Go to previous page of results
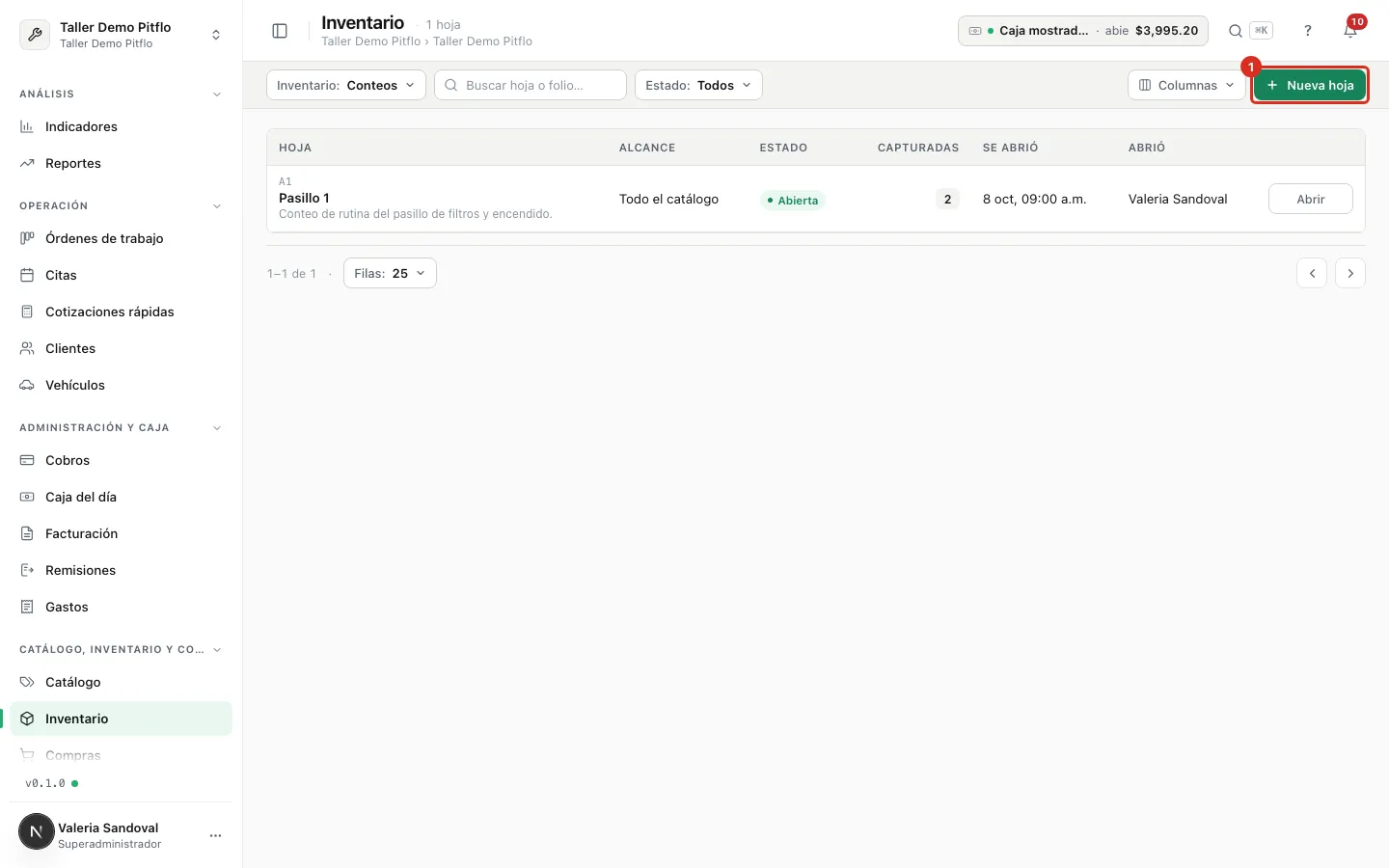 point(1312,273)
